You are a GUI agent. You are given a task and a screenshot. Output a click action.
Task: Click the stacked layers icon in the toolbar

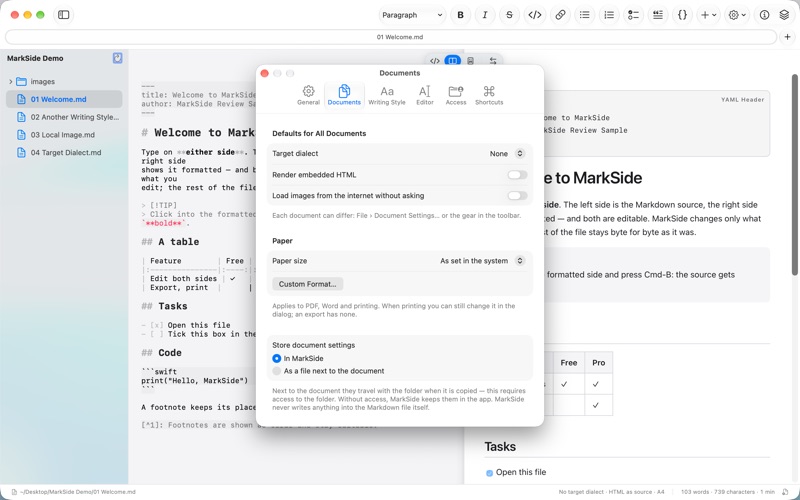point(784,15)
